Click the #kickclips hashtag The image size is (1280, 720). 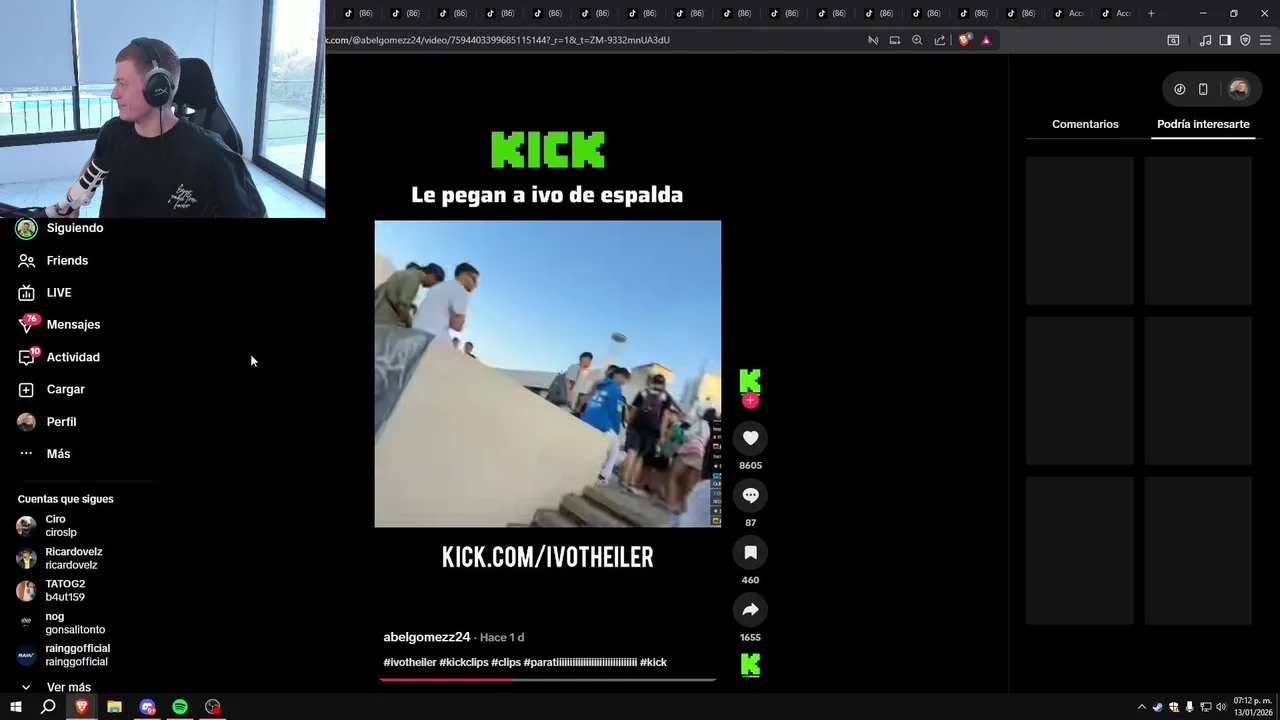coord(464,662)
